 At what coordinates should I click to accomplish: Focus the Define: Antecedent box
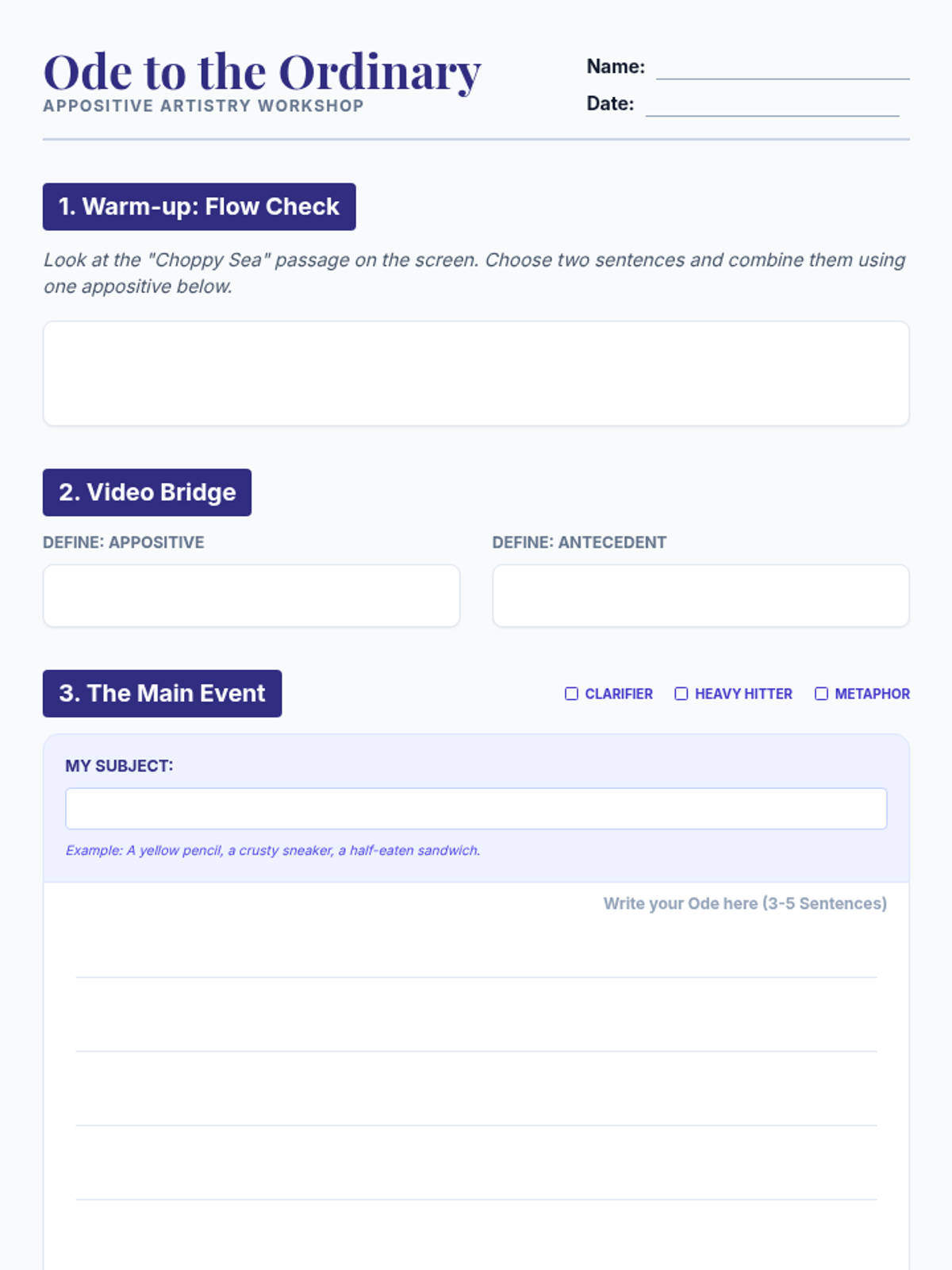[x=701, y=595]
